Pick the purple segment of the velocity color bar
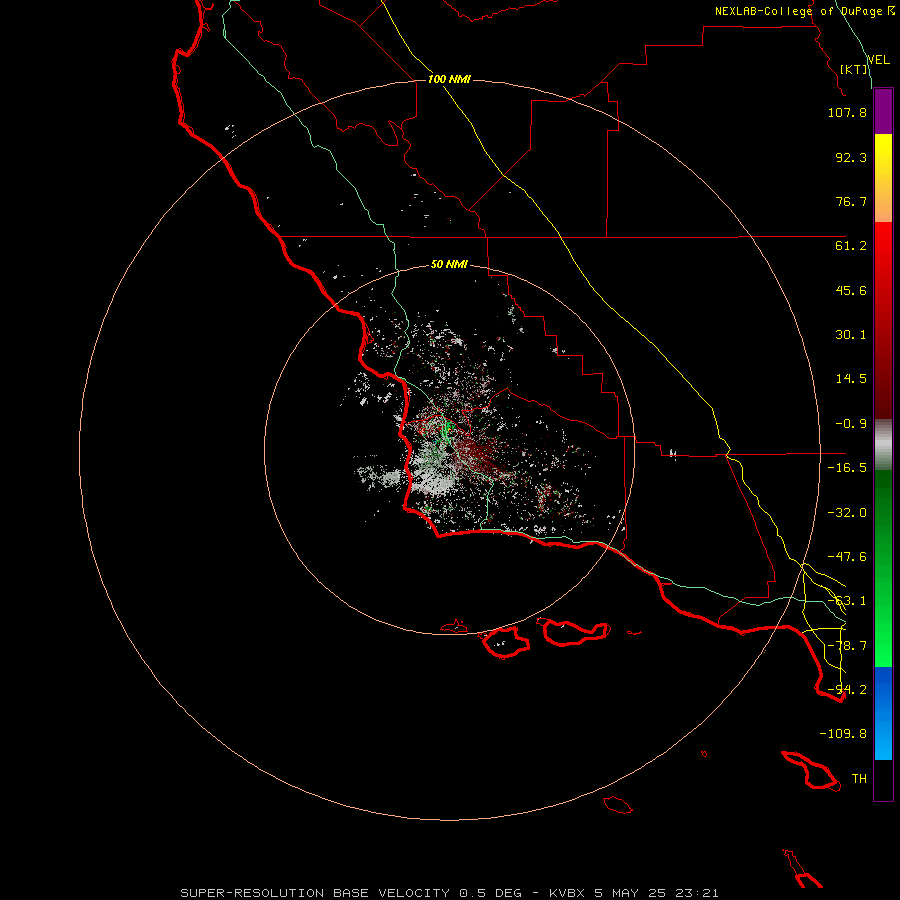Image resolution: width=900 pixels, height=900 pixels. point(883,112)
